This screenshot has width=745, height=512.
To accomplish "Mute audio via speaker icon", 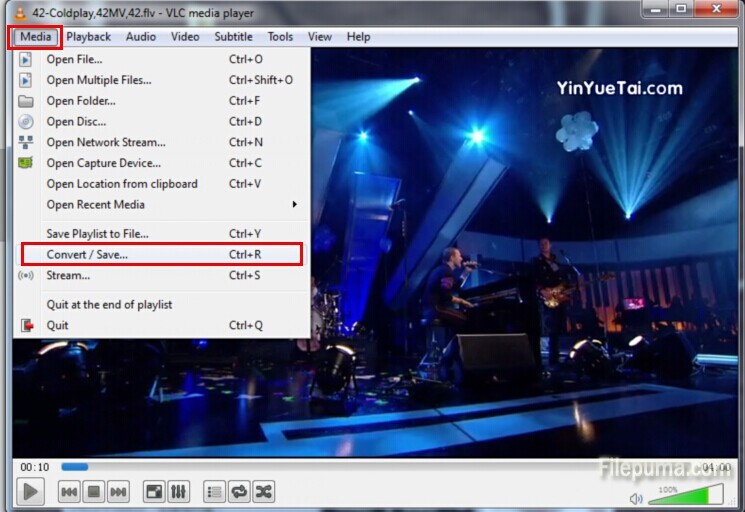I will click(636, 498).
